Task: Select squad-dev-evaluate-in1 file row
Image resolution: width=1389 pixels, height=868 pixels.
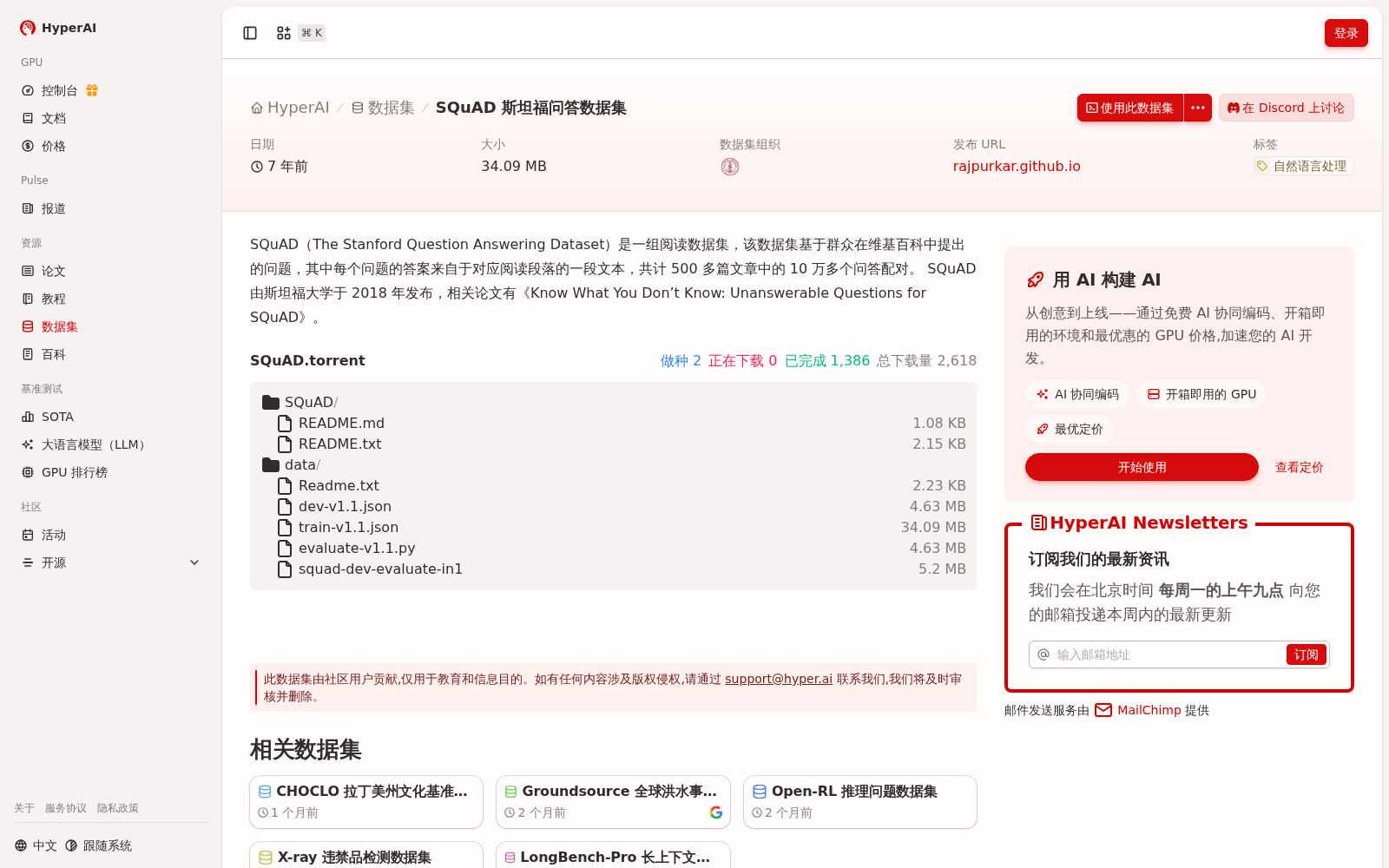Action: pyautogui.click(x=613, y=569)
